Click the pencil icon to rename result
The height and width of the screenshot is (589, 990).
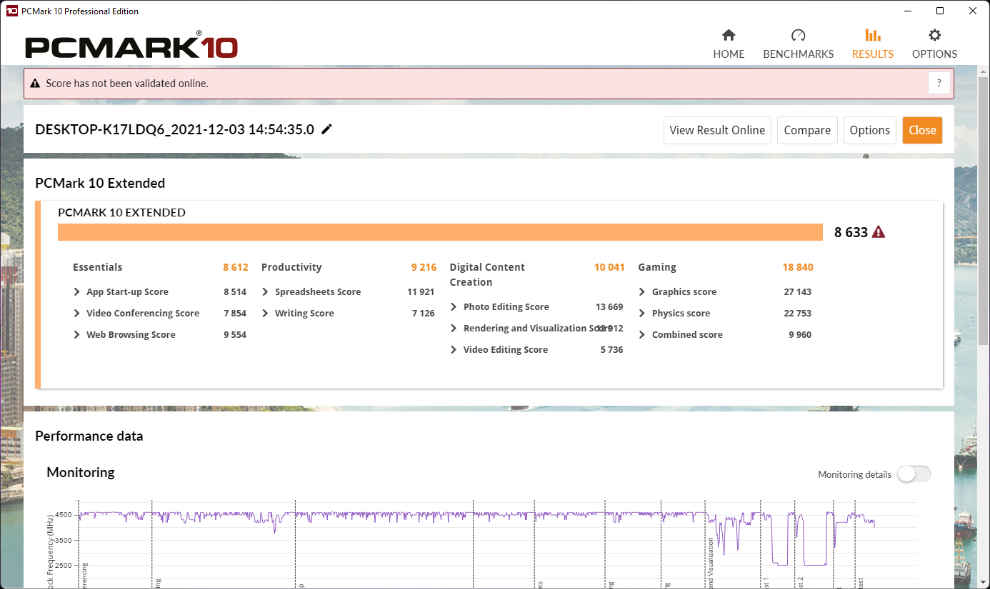point(326,129)
